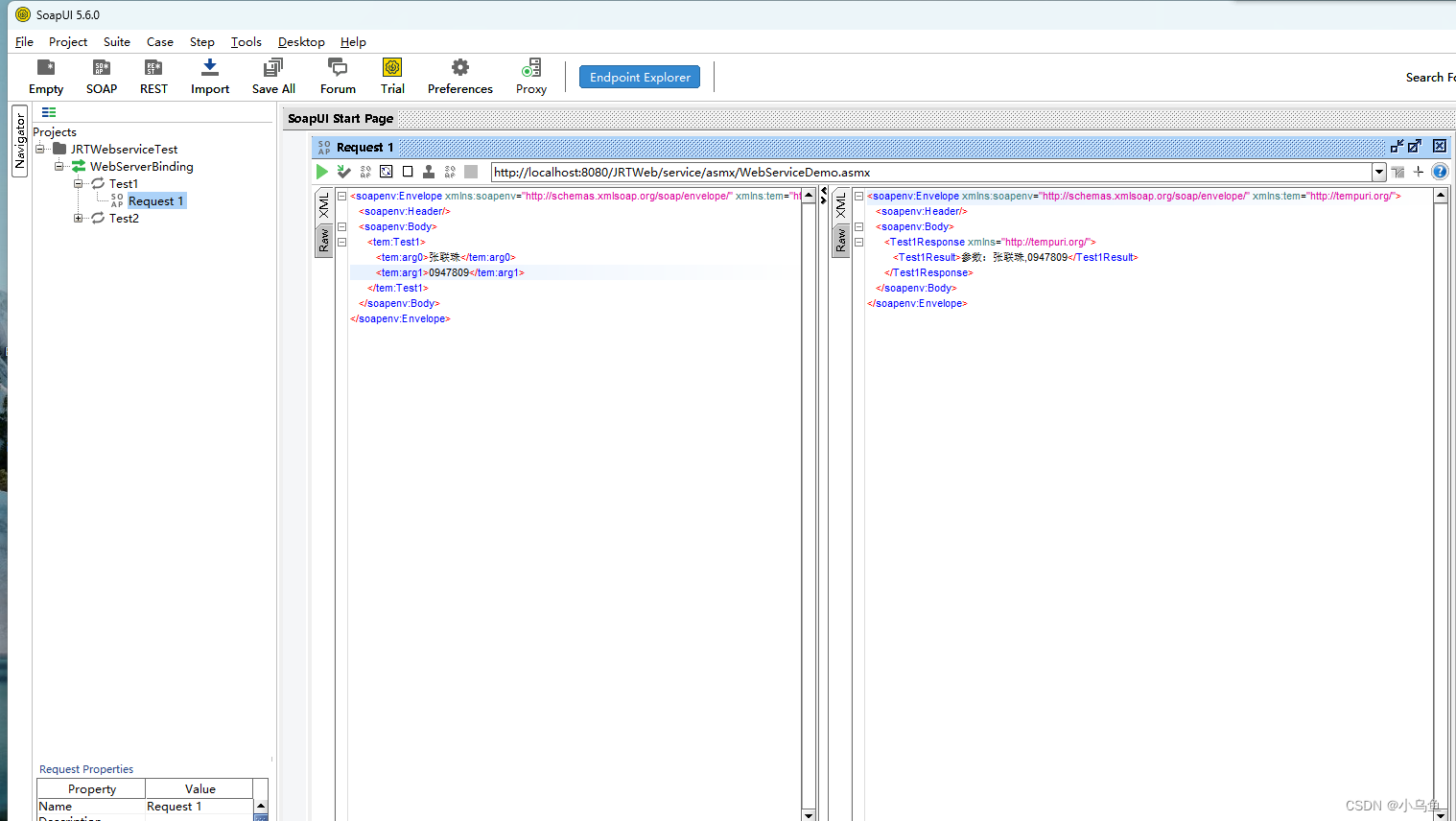Image resolution: width=1456 pixels, height=821 pixels.
Task: Select Test2 in the project tree
Action: click(x=124, y=218)
